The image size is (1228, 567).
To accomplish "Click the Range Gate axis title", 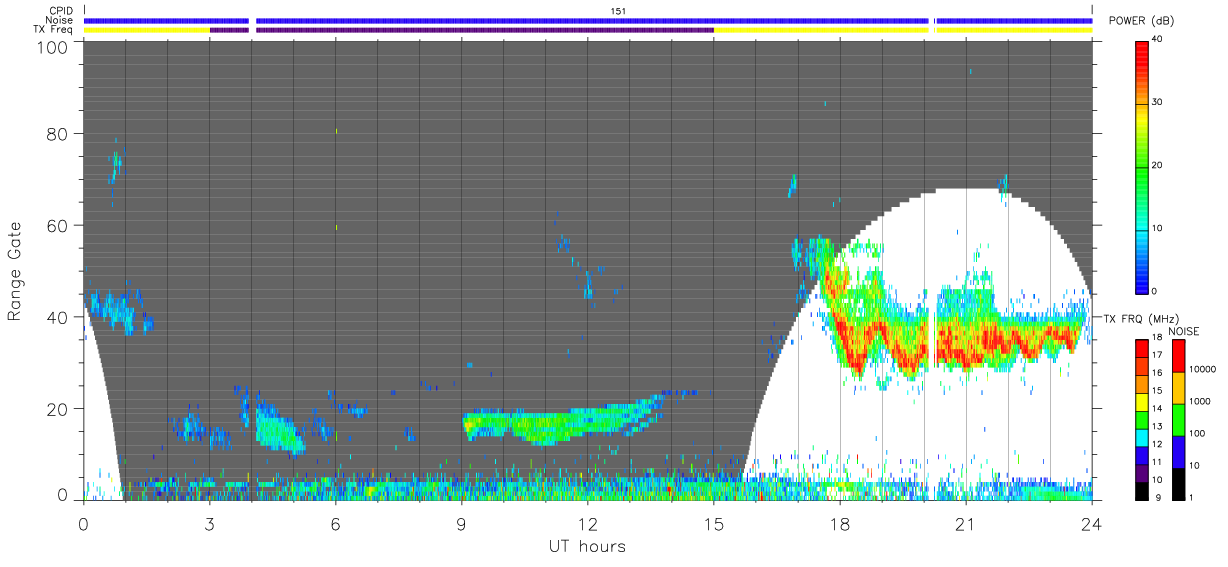I will pyautogui.click(x=15, y=271).
